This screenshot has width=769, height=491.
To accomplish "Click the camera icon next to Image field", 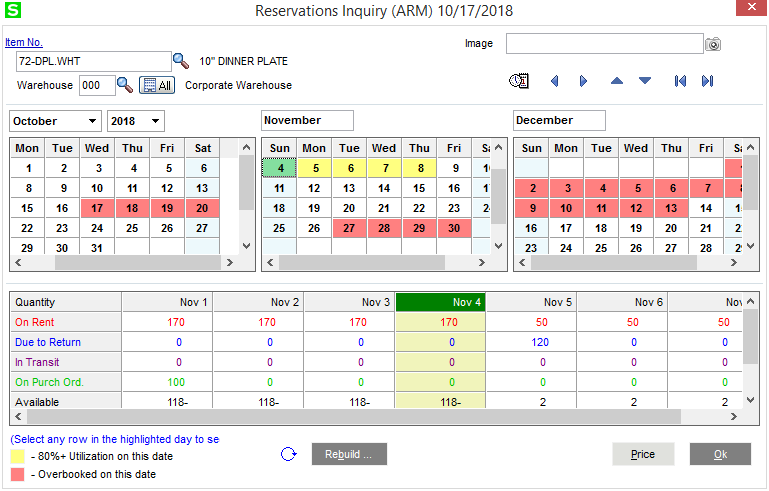I will coord(713,44).
